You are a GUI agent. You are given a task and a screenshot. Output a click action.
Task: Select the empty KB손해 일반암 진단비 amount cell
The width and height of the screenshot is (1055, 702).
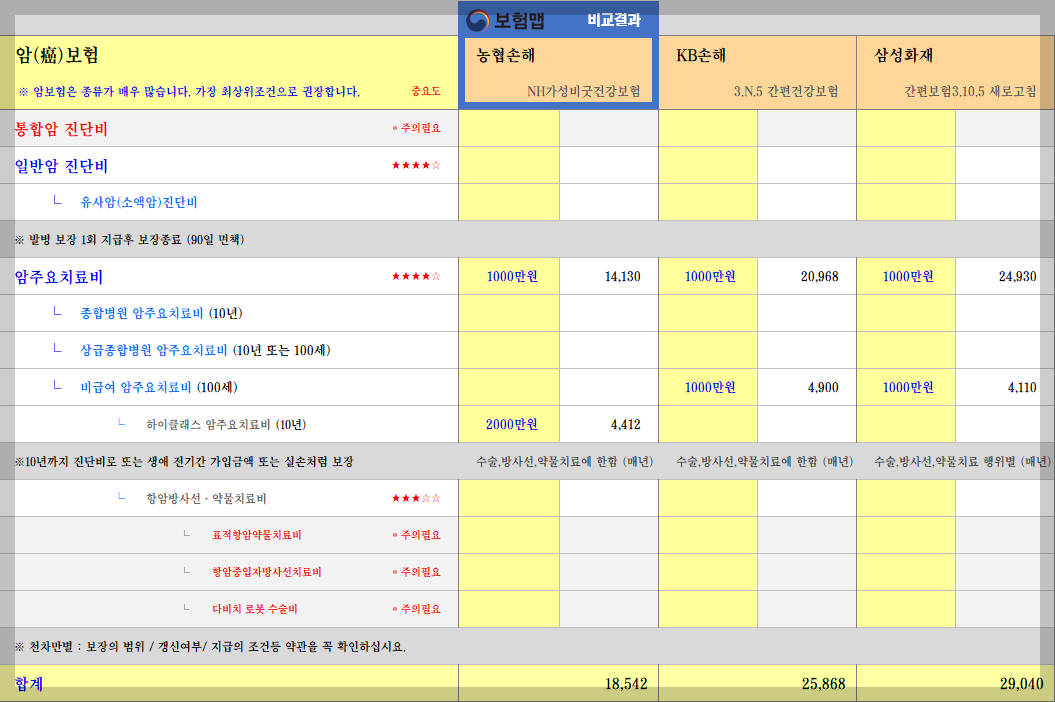[x=708, y=165]
